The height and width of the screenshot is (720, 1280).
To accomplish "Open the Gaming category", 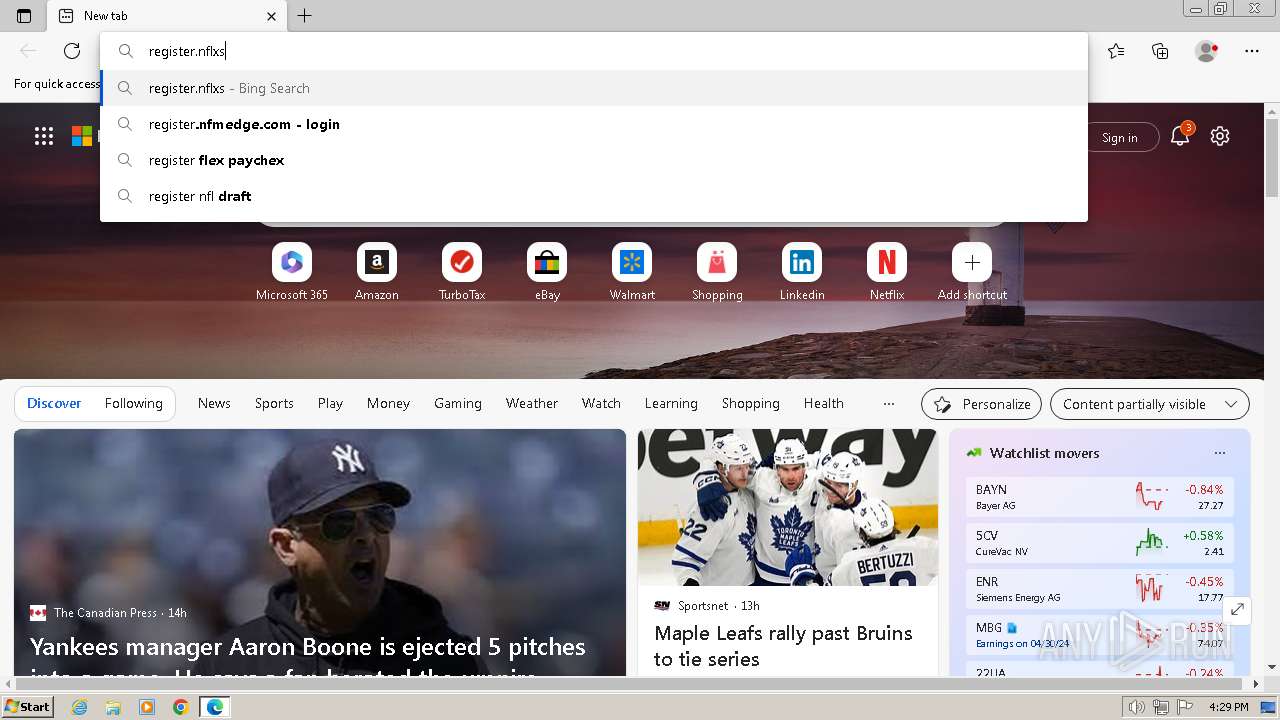I will pos(458,403).
